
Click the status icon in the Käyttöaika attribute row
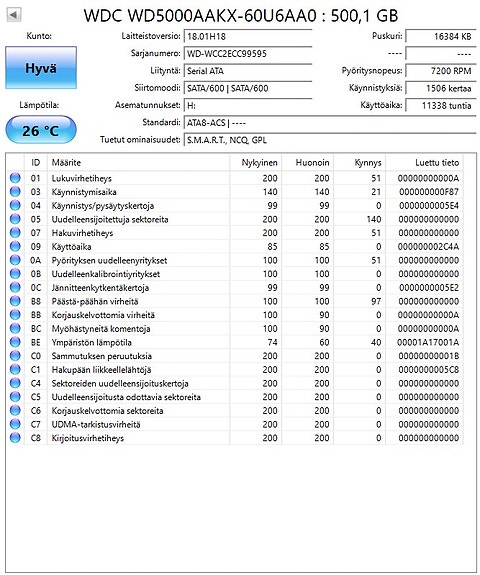pos(15,246)
